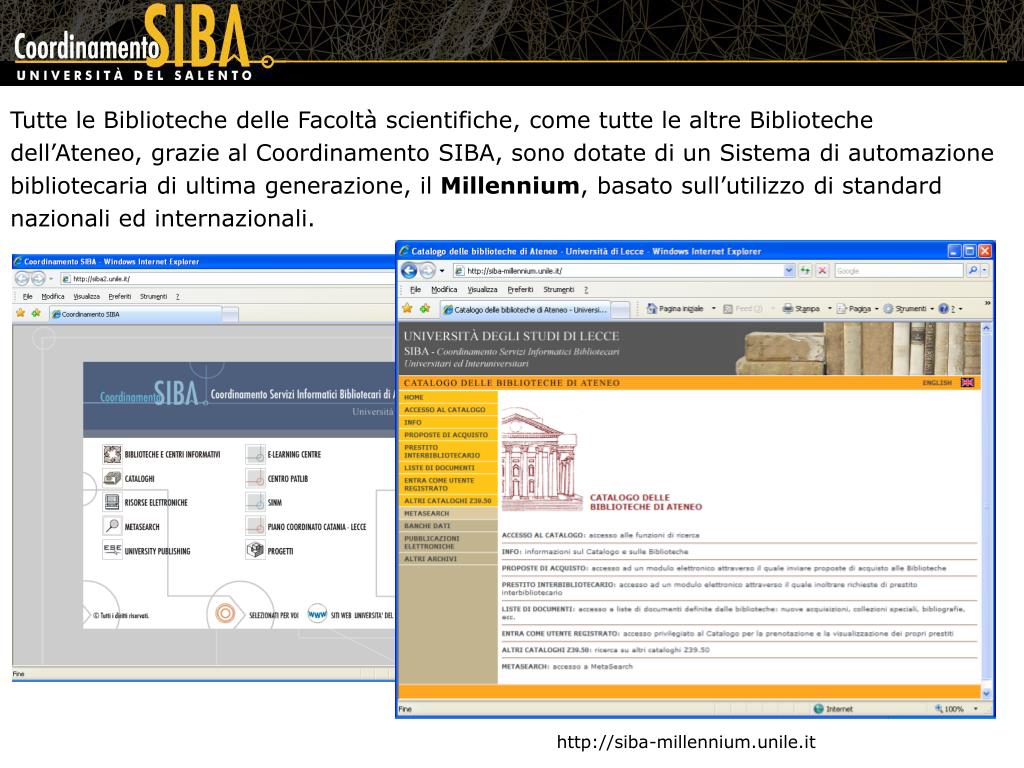Click refresh button next to Catalogo address bar
This screenshot has height=768, width=1024.
(805, 270)
